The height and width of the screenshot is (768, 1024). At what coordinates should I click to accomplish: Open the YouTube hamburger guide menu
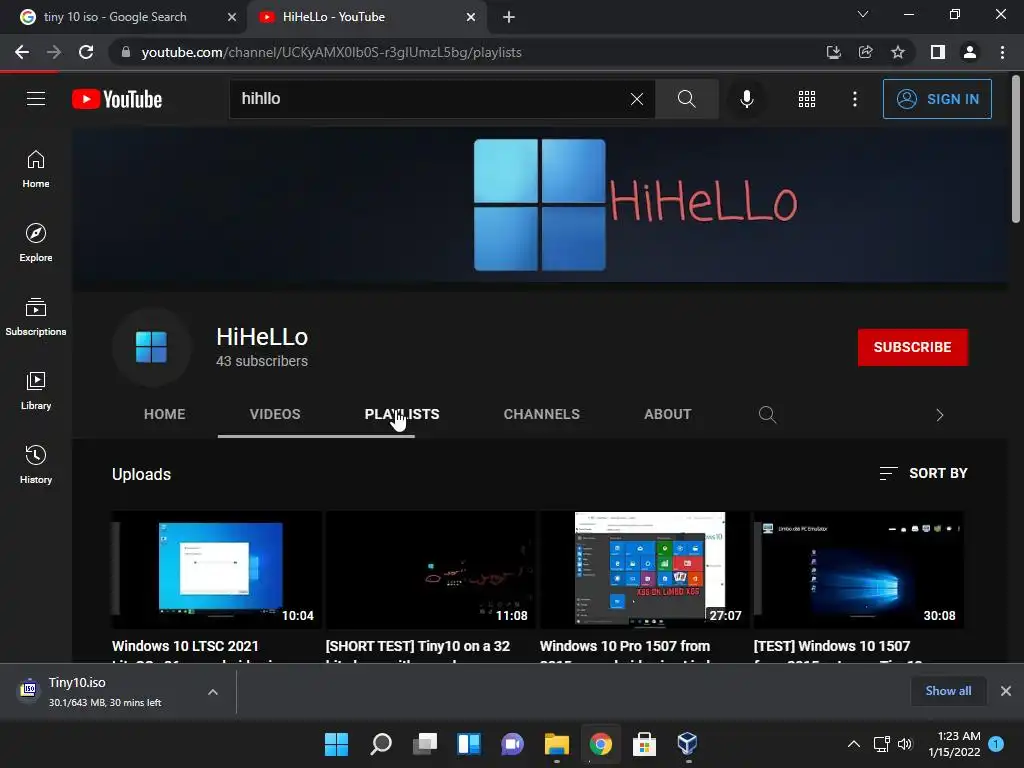36,99
